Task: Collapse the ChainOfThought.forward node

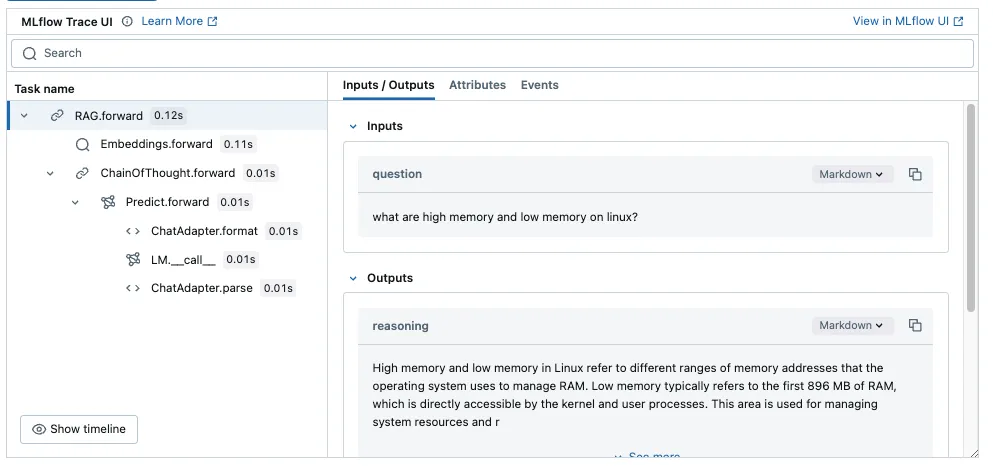Action: point(50,173)
